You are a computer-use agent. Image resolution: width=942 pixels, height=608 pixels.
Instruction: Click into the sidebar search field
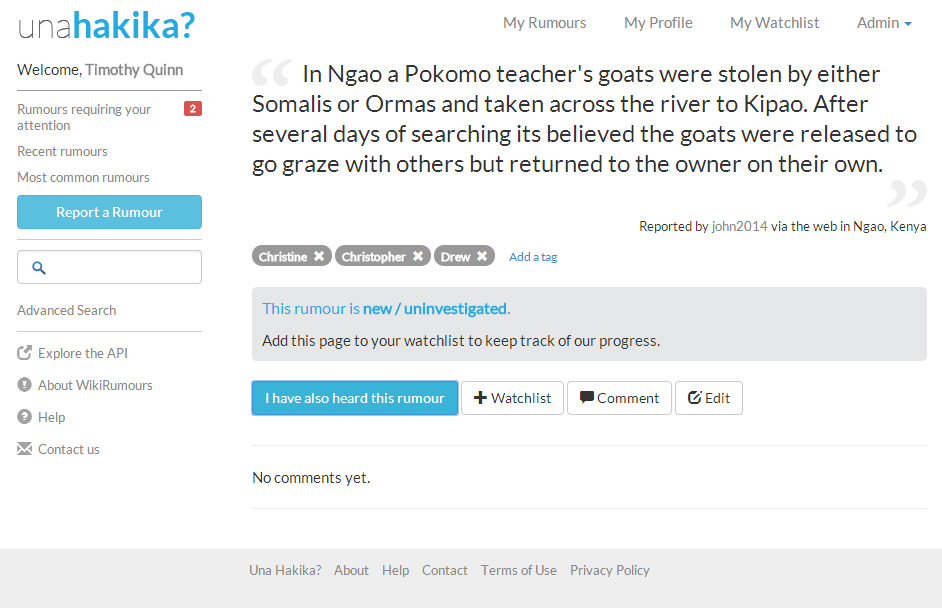point(120,267)
